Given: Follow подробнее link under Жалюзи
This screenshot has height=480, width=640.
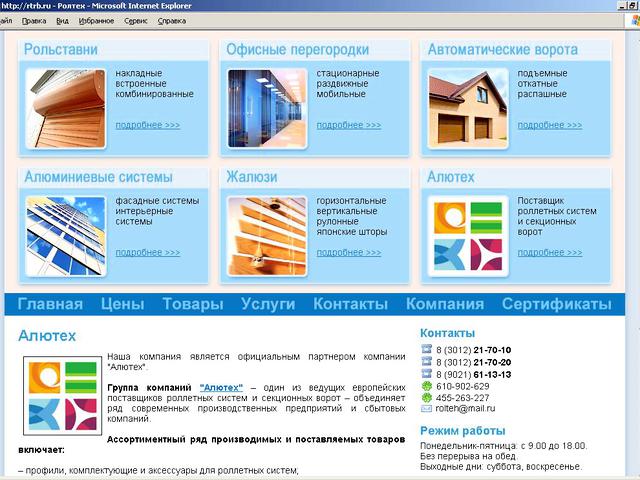Looking at the screenshot, I should (x=349, y=252).
